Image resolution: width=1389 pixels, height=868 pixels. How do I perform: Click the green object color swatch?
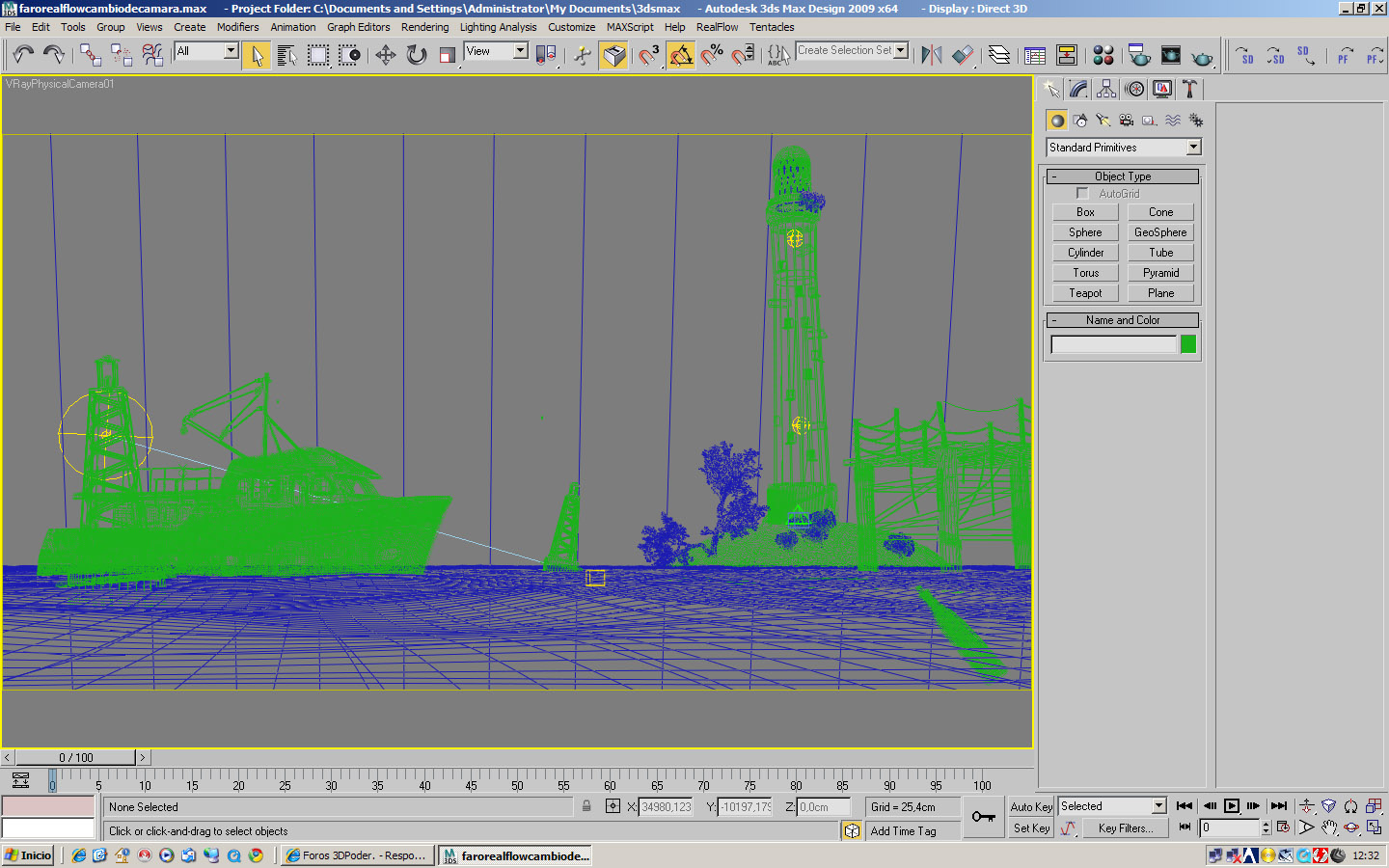click(x=1188, y=344)
